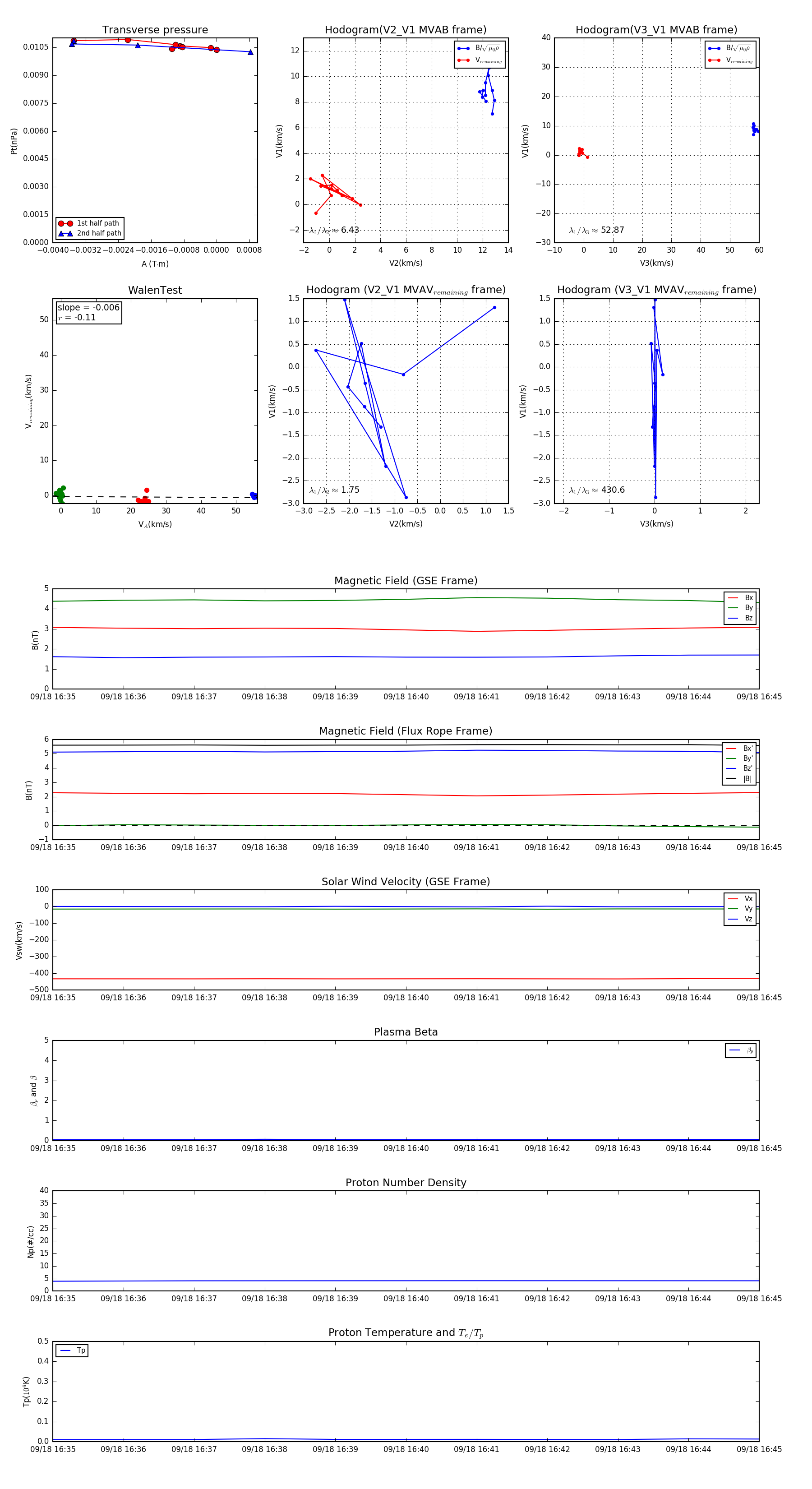Select 'By' in GSE magnetic field legend

[740, 607]
